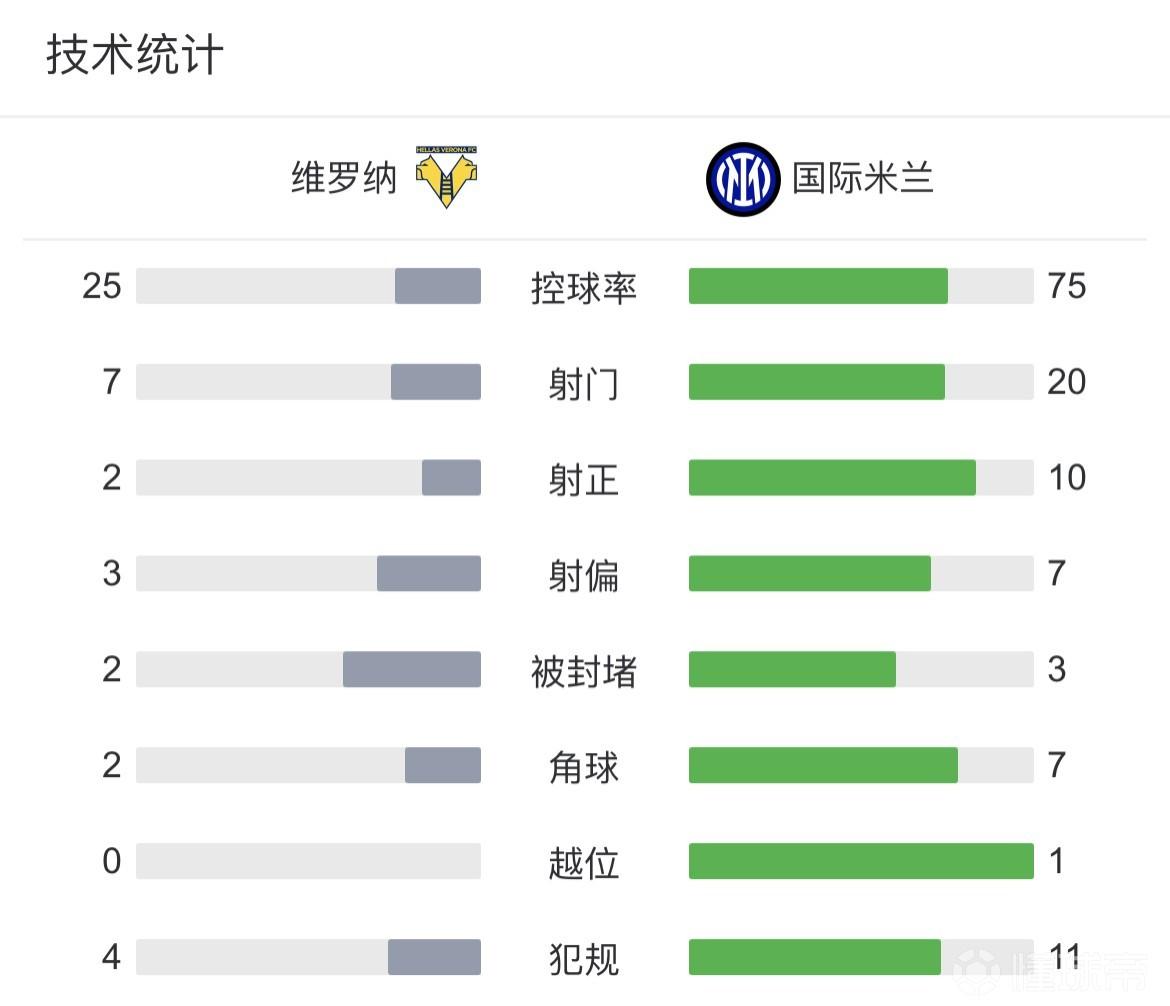Click the Inter Milan club logo

(x=742, y=180)
